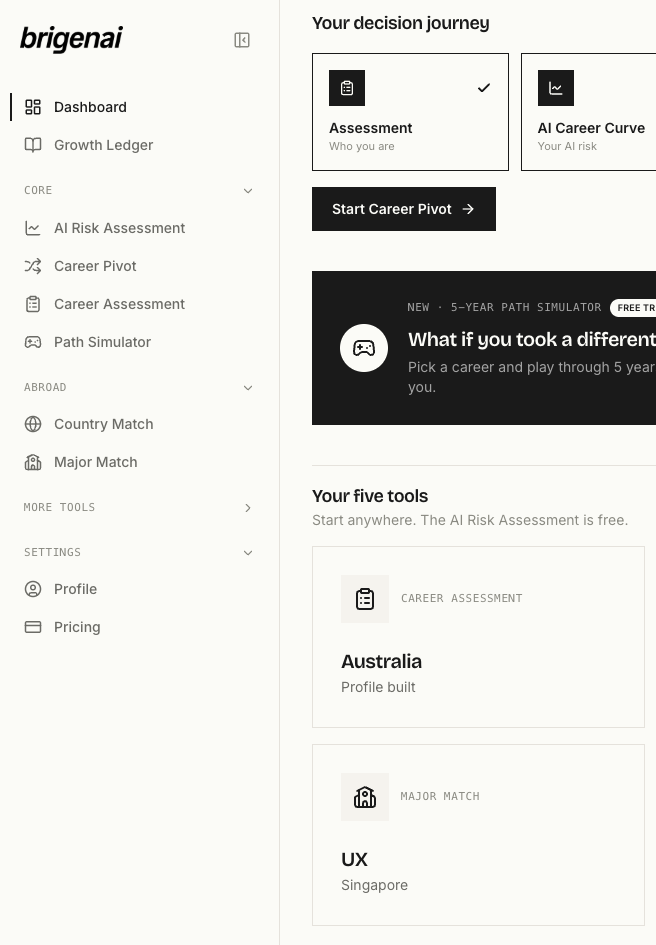Open the Assessment journey card
Screen dimensions: 656x945
point(410,112)
